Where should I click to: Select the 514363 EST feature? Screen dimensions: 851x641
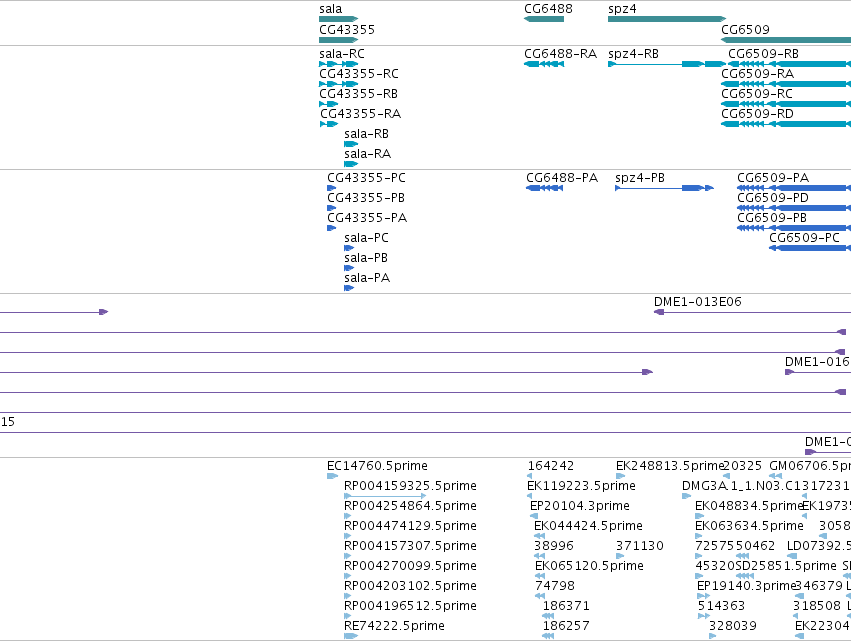pyautogui.click(x=704, y=616)
